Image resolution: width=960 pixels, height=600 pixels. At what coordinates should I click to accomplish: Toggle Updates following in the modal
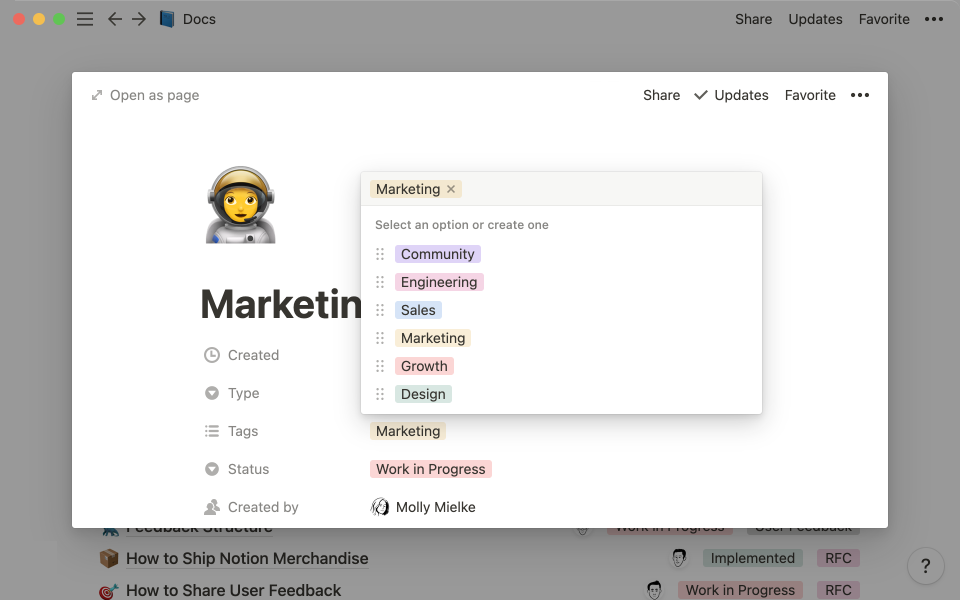[731, 95]
